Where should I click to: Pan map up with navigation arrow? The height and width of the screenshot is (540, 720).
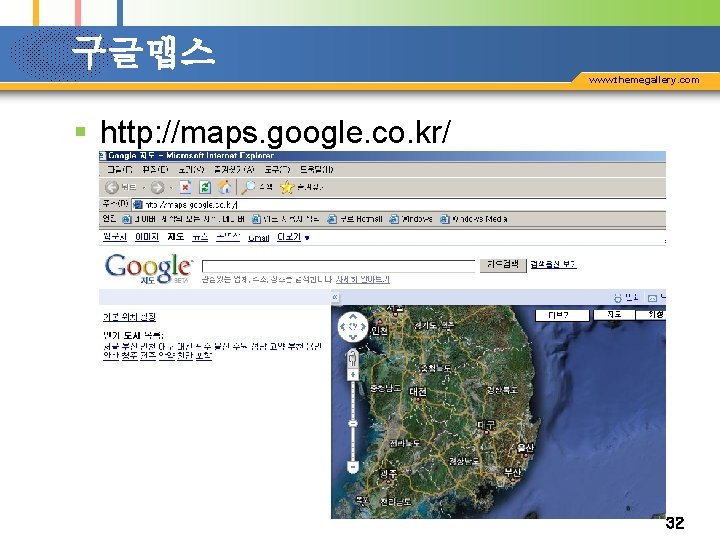coord(353,316)
